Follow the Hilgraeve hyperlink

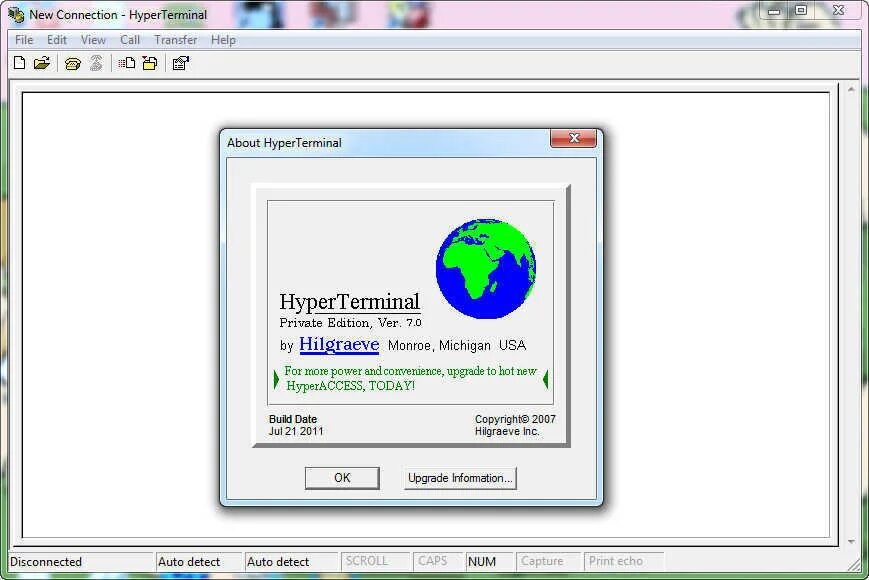click(x=339, y=344)
